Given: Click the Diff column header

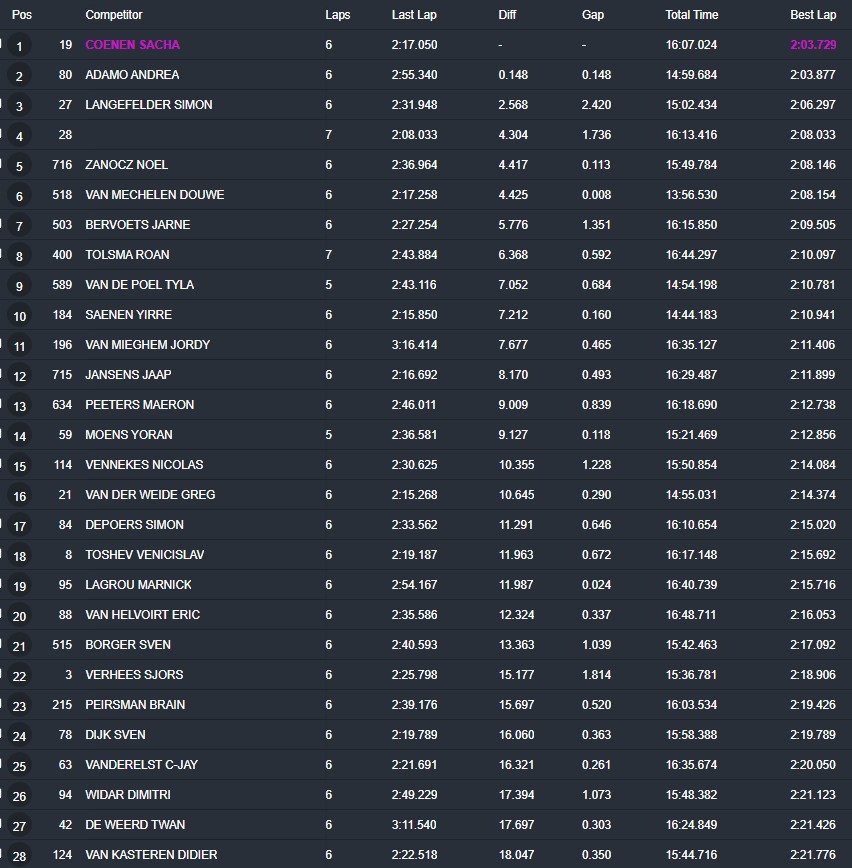Looking at the screenshot, I should (507, 15).
